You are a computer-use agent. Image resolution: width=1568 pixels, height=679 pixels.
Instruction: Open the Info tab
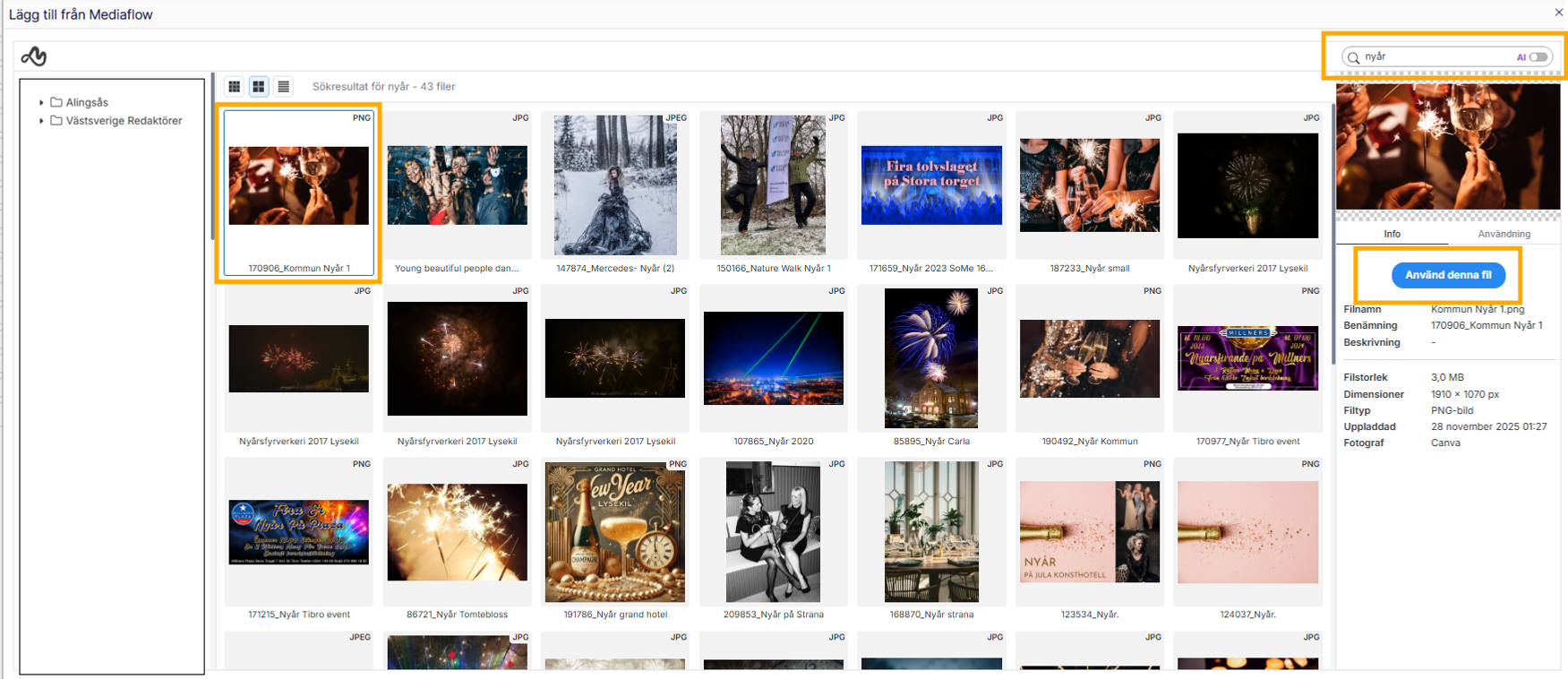(x=1392, y=234)
